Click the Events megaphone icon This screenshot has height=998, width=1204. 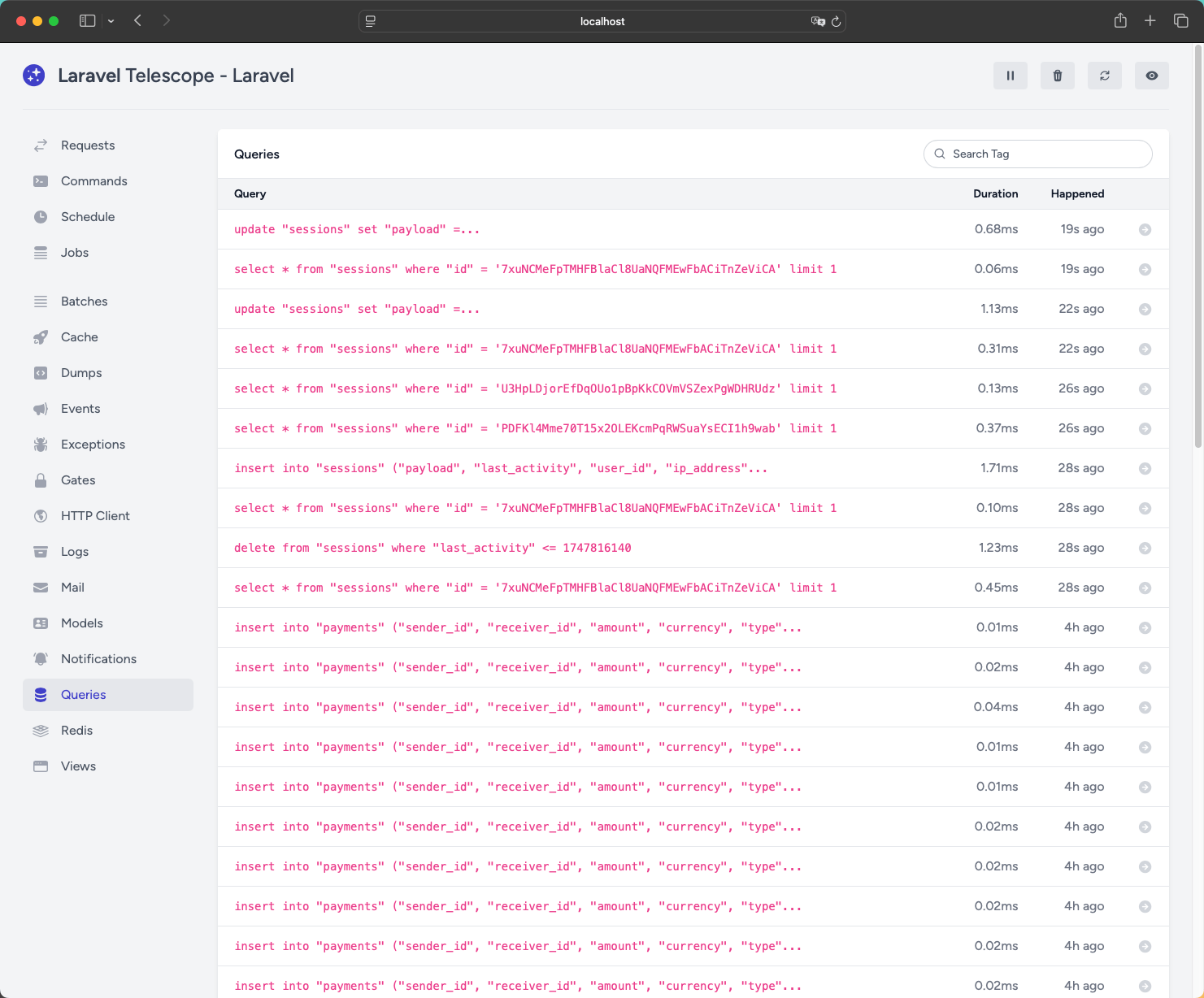point(41,409)
